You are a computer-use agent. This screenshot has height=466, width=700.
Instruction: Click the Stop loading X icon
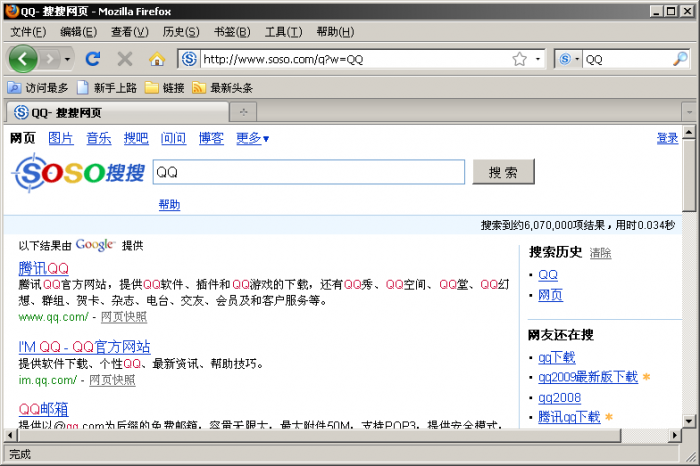[x=125, y=59]
